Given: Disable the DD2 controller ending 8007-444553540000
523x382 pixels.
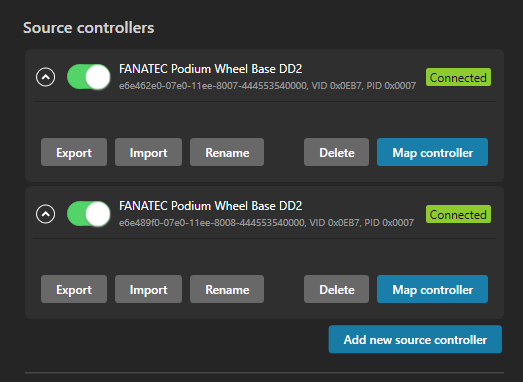Looking at the screenshot, I should 89,77.
